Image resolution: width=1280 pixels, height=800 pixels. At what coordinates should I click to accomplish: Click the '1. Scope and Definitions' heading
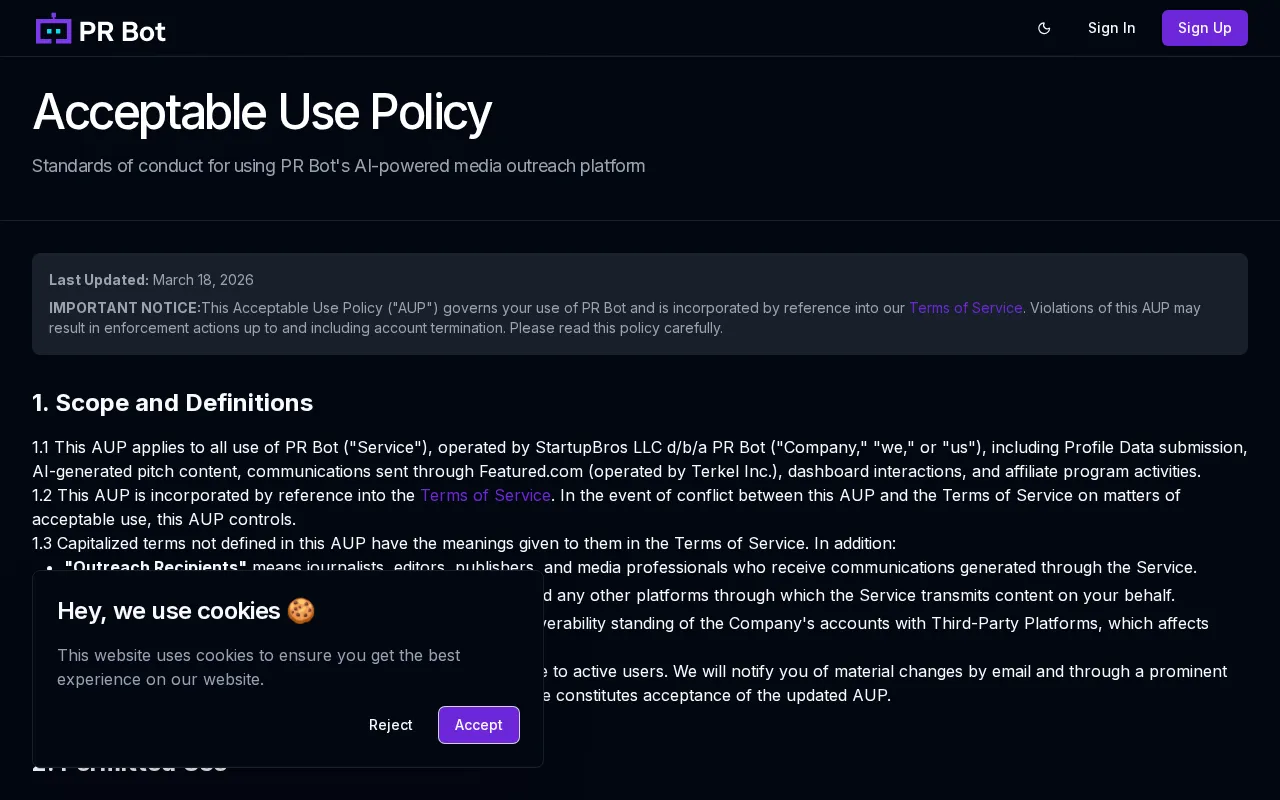(172, 403)
